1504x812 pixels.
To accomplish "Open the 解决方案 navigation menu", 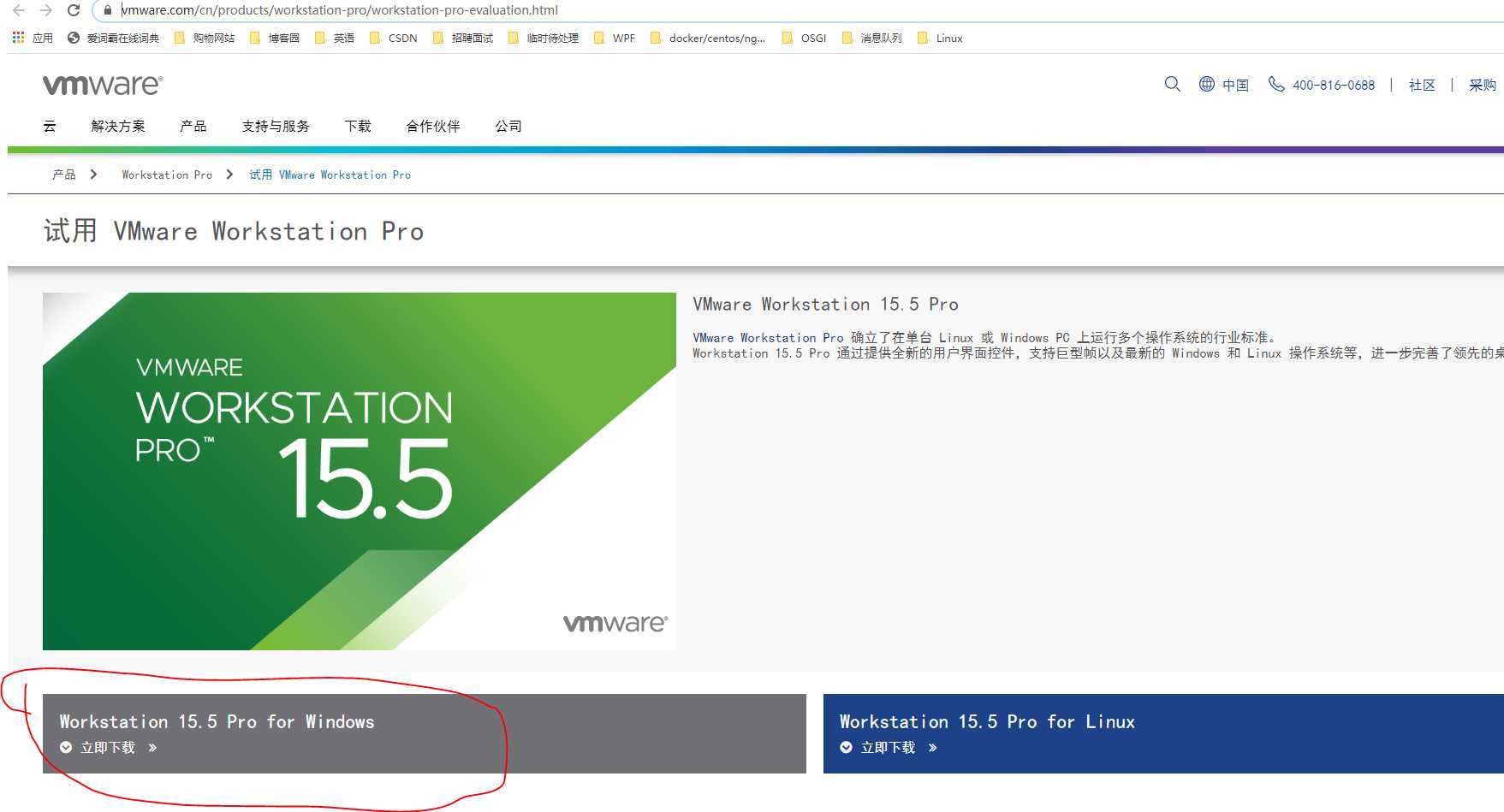I will (x=118, y=126).
